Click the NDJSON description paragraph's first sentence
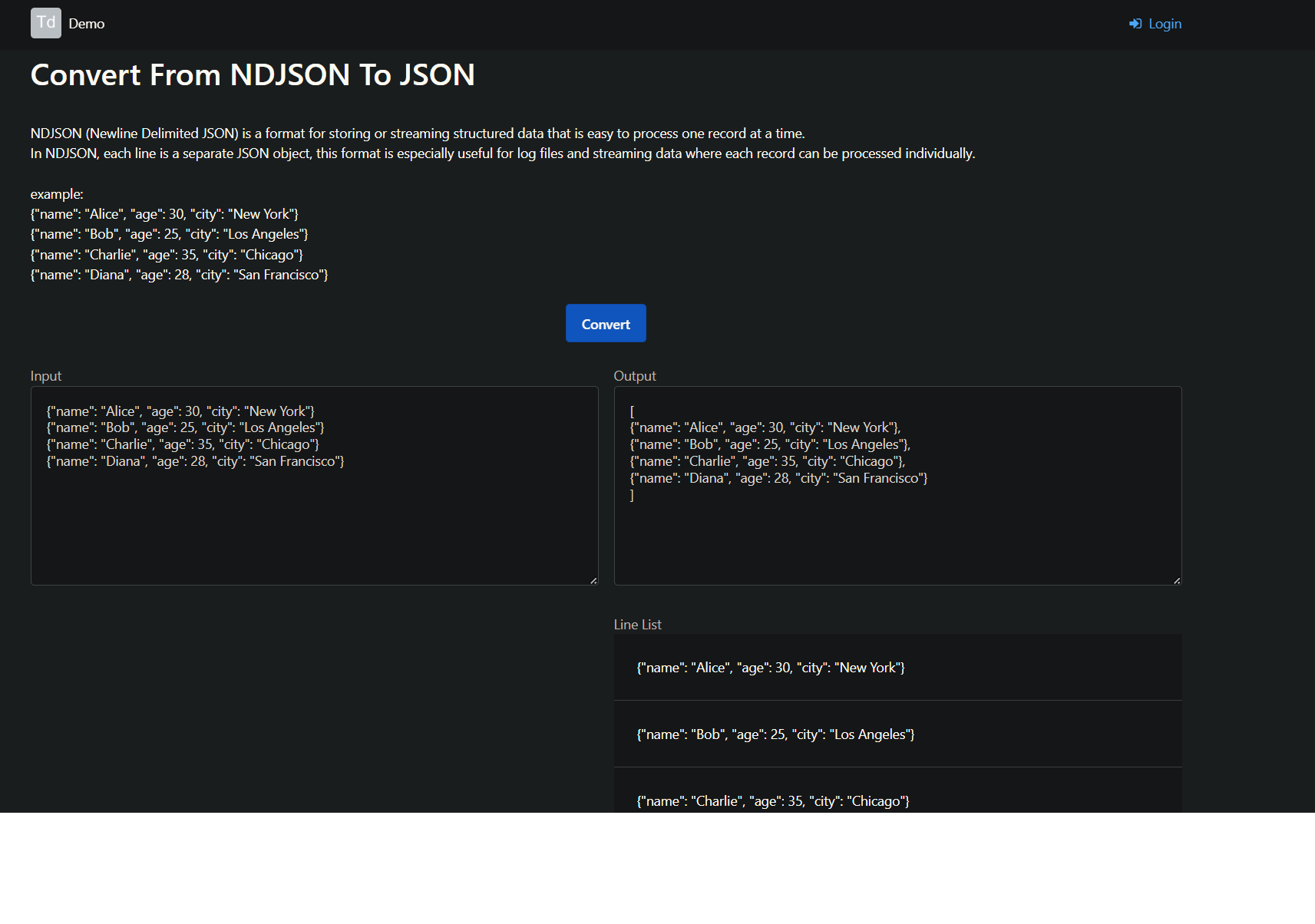This screenshot has width=1315, height=924. pos(417,134)
